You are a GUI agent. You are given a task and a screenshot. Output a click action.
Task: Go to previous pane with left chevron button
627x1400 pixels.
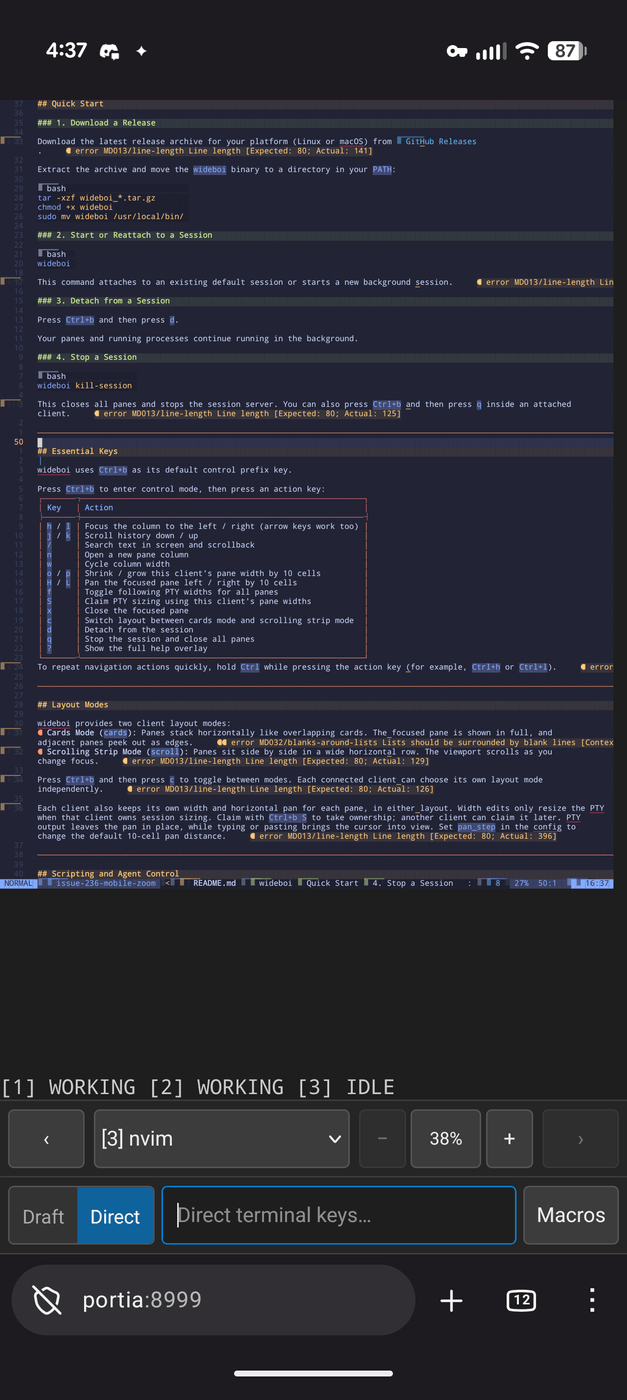46,1138
